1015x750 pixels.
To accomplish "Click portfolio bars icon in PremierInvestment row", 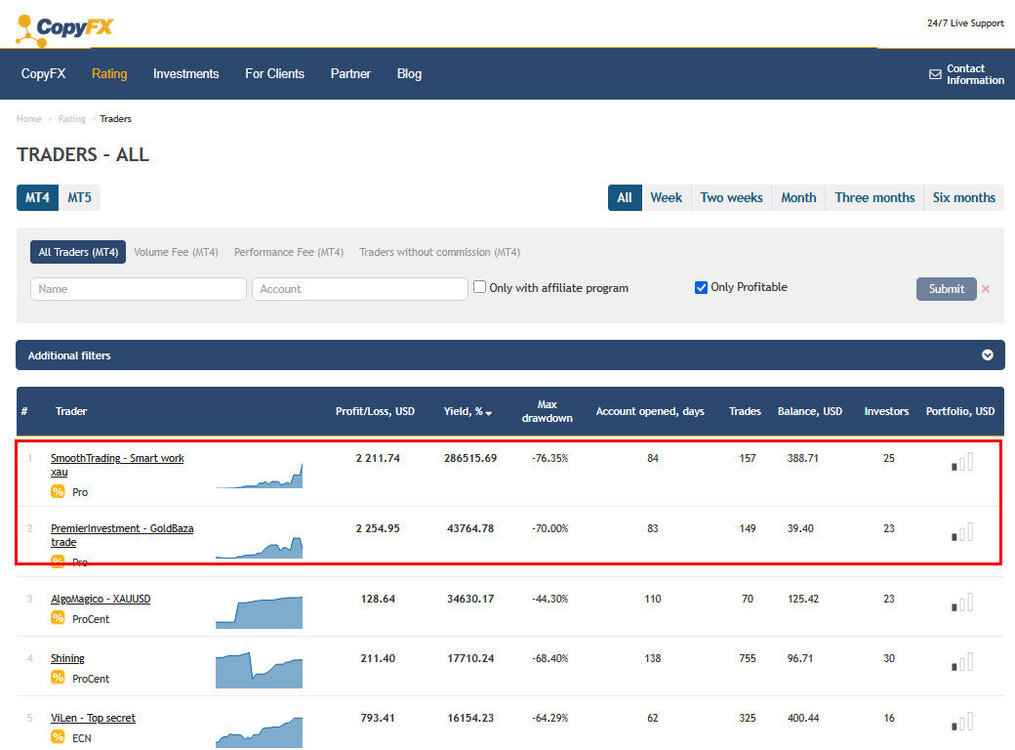I will [962, 532].
